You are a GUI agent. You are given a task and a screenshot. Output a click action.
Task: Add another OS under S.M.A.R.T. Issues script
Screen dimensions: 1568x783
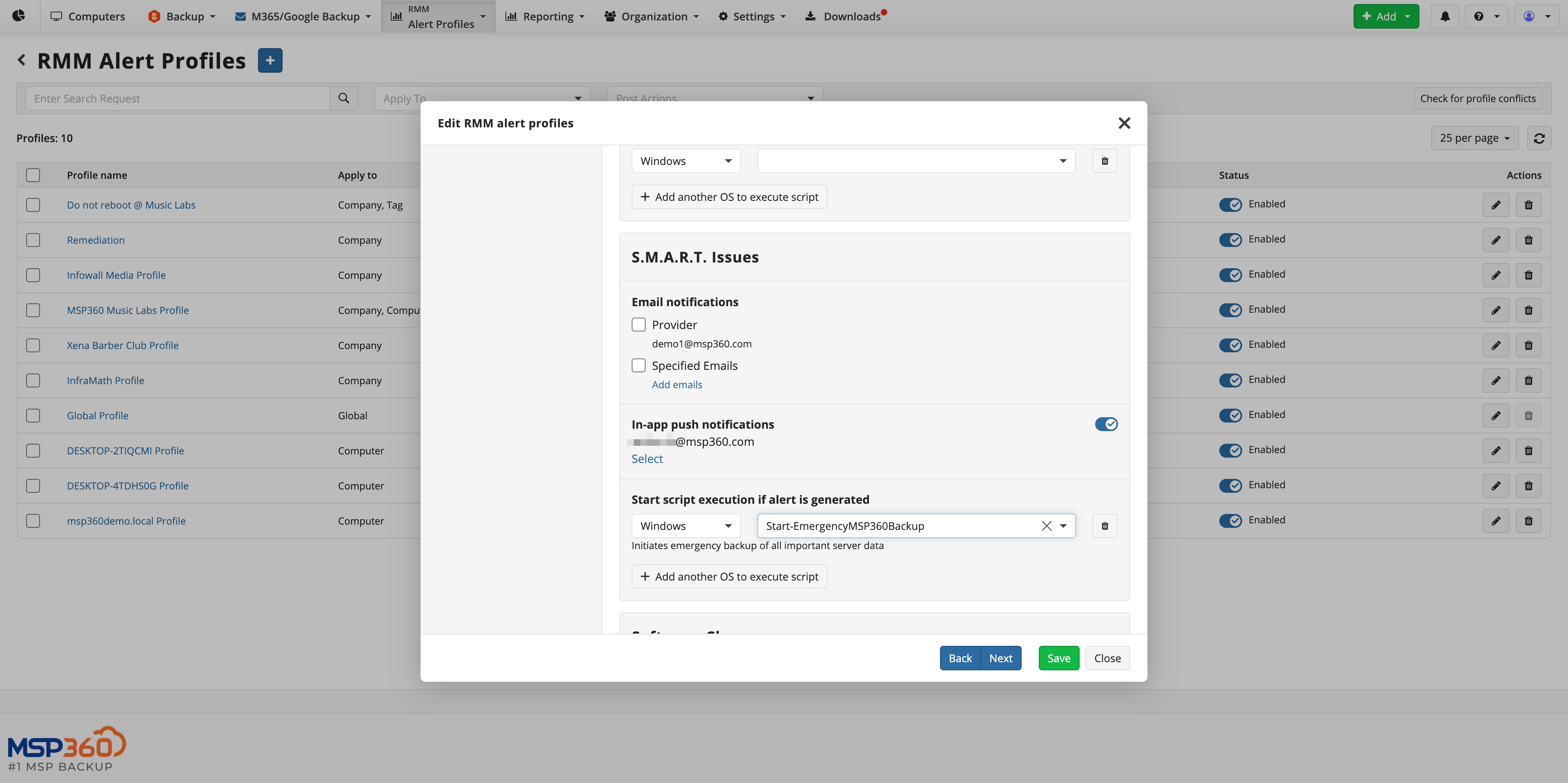(x=729, y=576)
